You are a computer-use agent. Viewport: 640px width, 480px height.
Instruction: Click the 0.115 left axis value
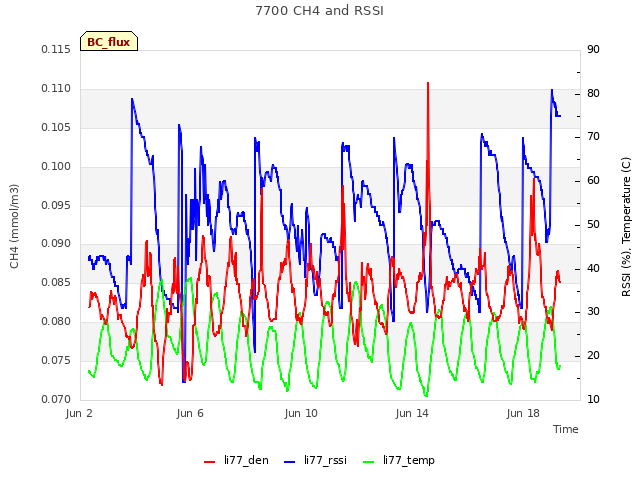56,49
